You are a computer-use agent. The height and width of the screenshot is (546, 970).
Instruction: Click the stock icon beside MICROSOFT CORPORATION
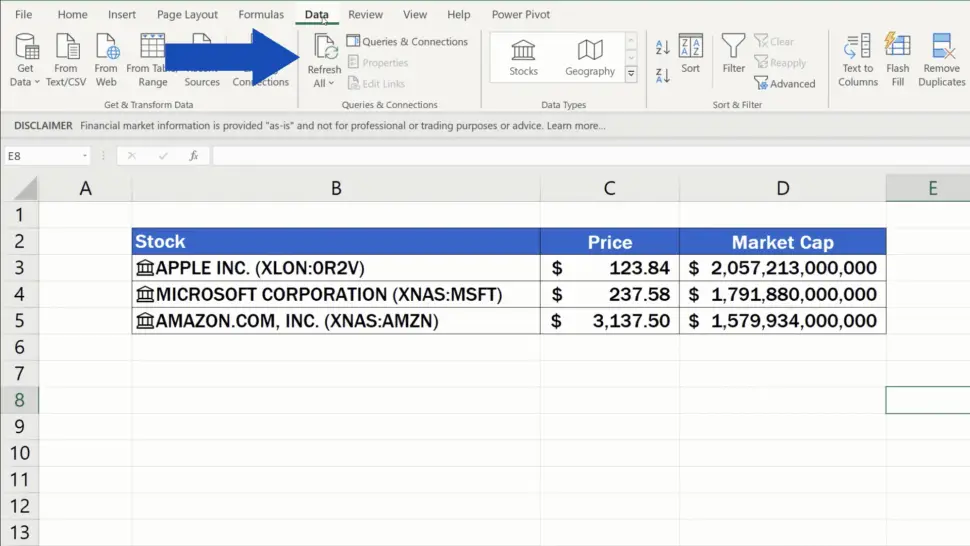click(145, 294)
